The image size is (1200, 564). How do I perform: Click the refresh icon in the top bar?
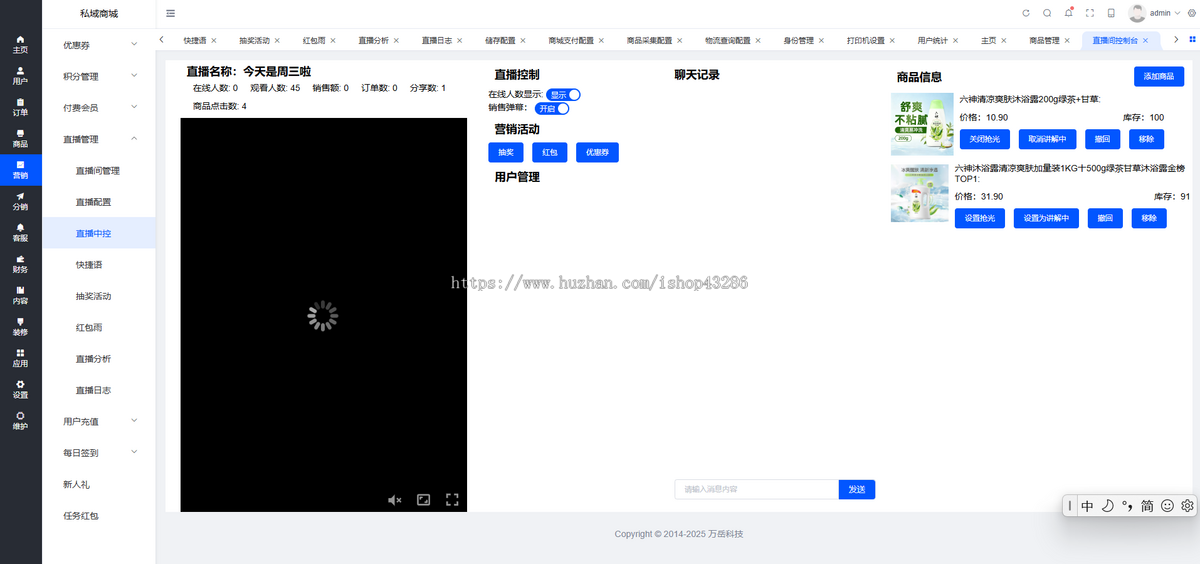(1026, 13)
